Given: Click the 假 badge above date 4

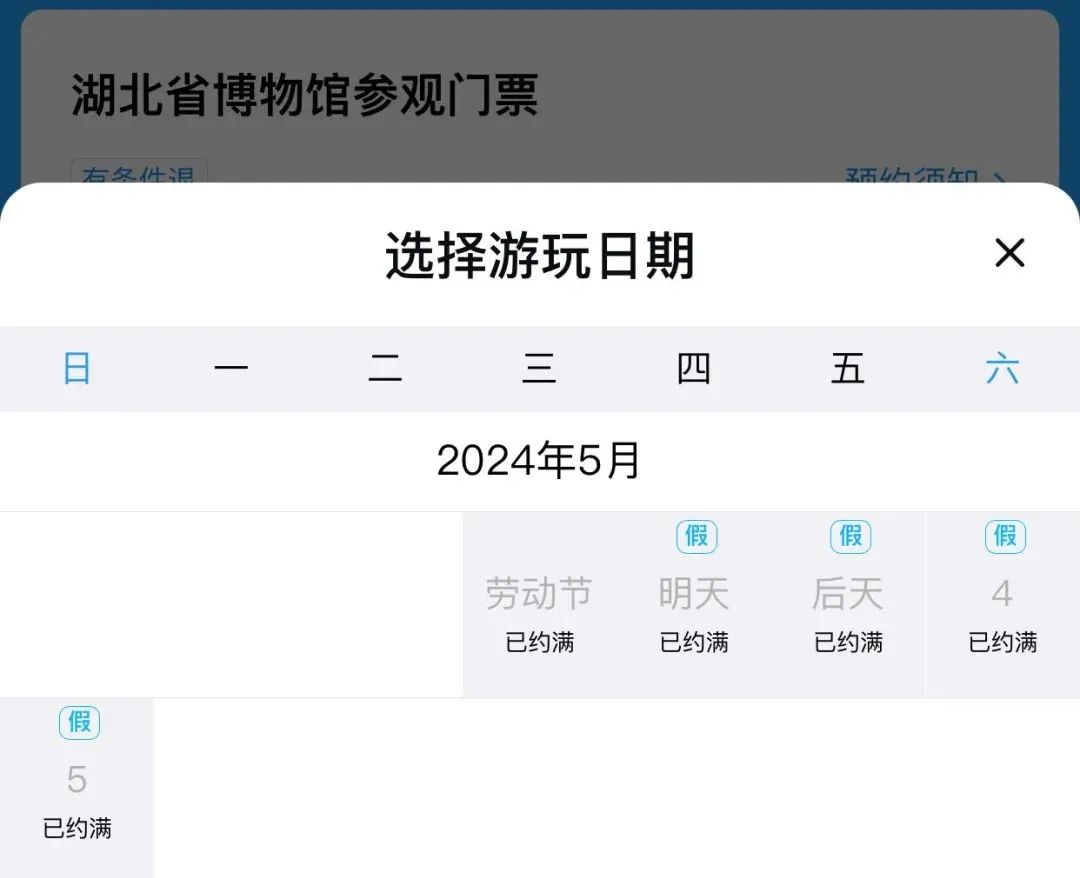Looking at the screenshot, I should pos(1005,536).
